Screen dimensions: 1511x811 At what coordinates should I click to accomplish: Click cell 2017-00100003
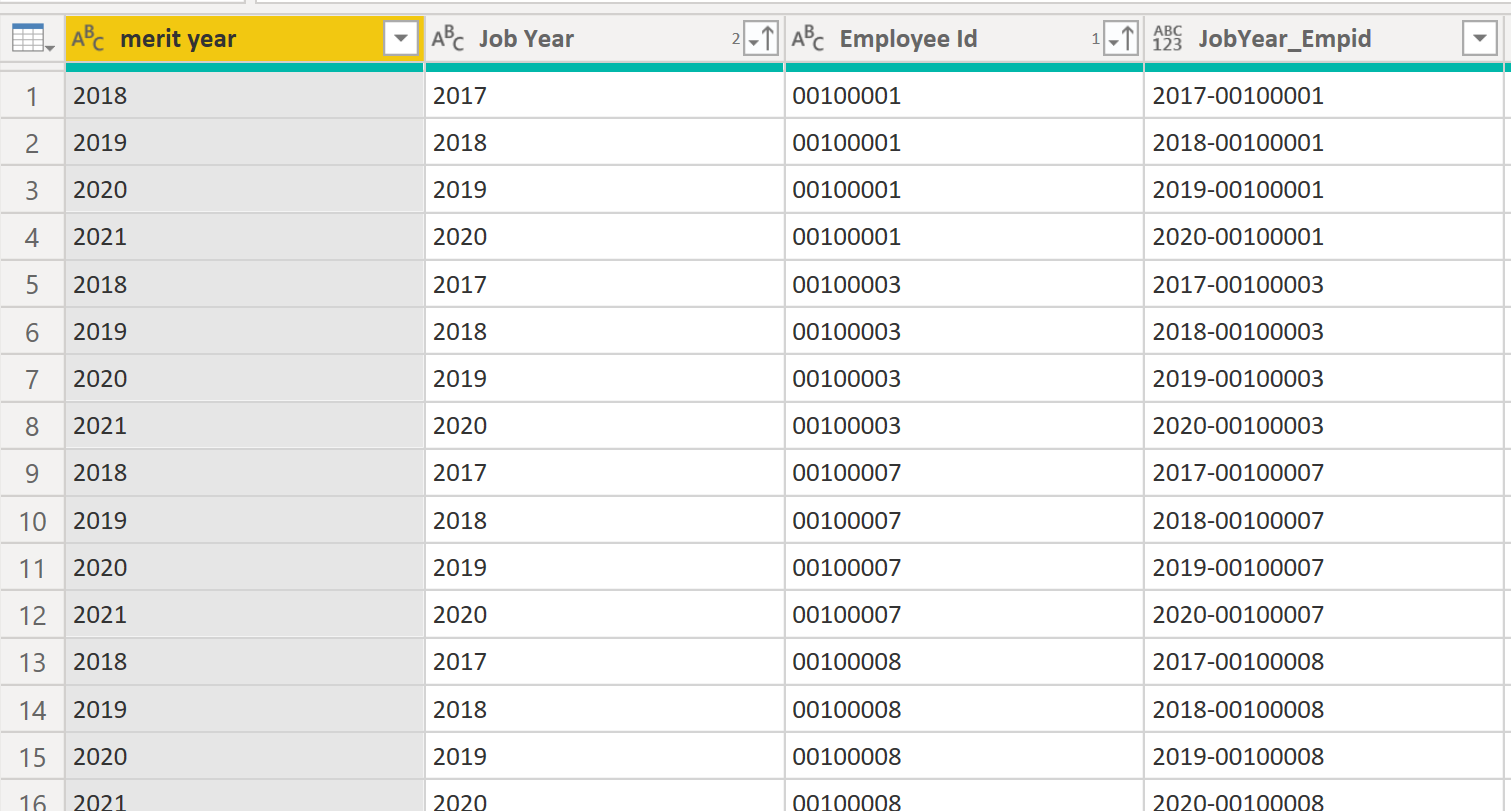(x=1325, y=285)
